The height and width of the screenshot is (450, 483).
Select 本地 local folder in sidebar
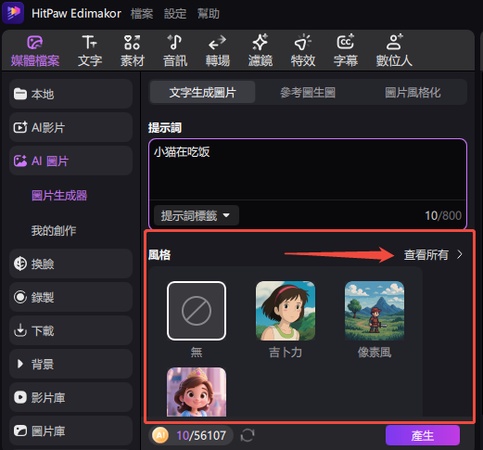click(71, 94)
